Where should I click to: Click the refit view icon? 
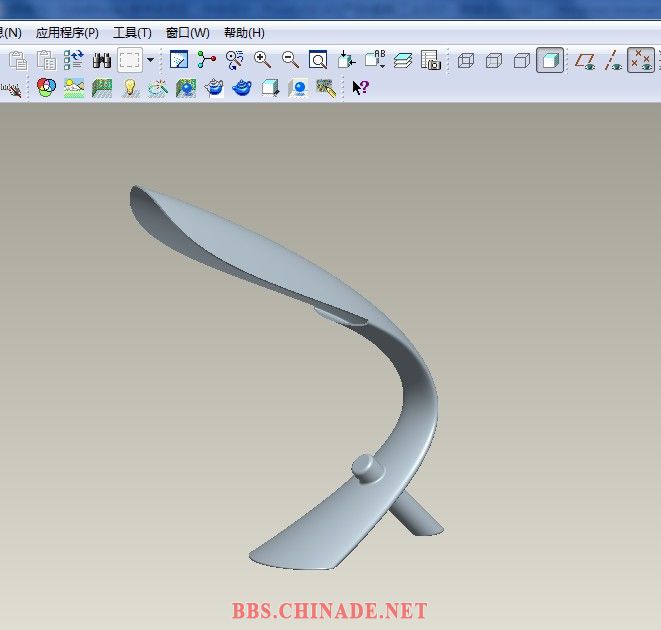pyautogui.click(x=318, y=61)
